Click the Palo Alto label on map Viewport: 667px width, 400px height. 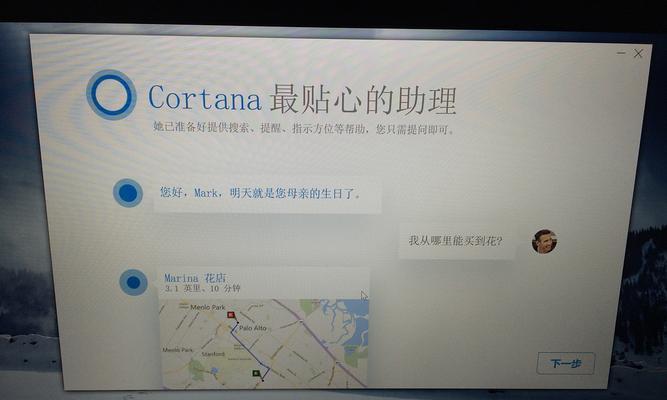(x=253, y=328)
